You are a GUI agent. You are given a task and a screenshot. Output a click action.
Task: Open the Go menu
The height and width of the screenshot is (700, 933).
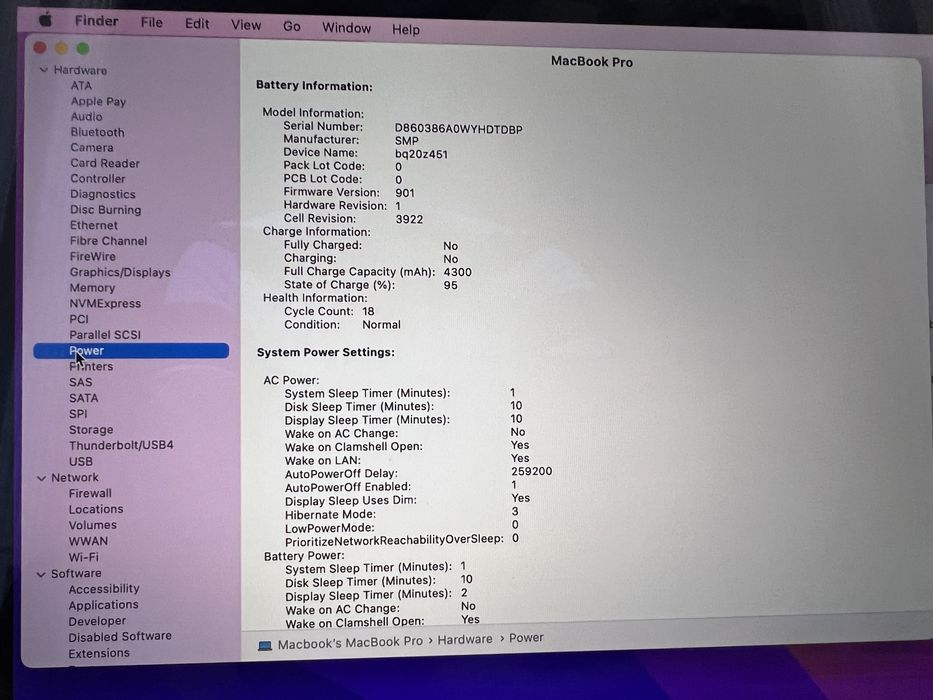pos(292,26)
